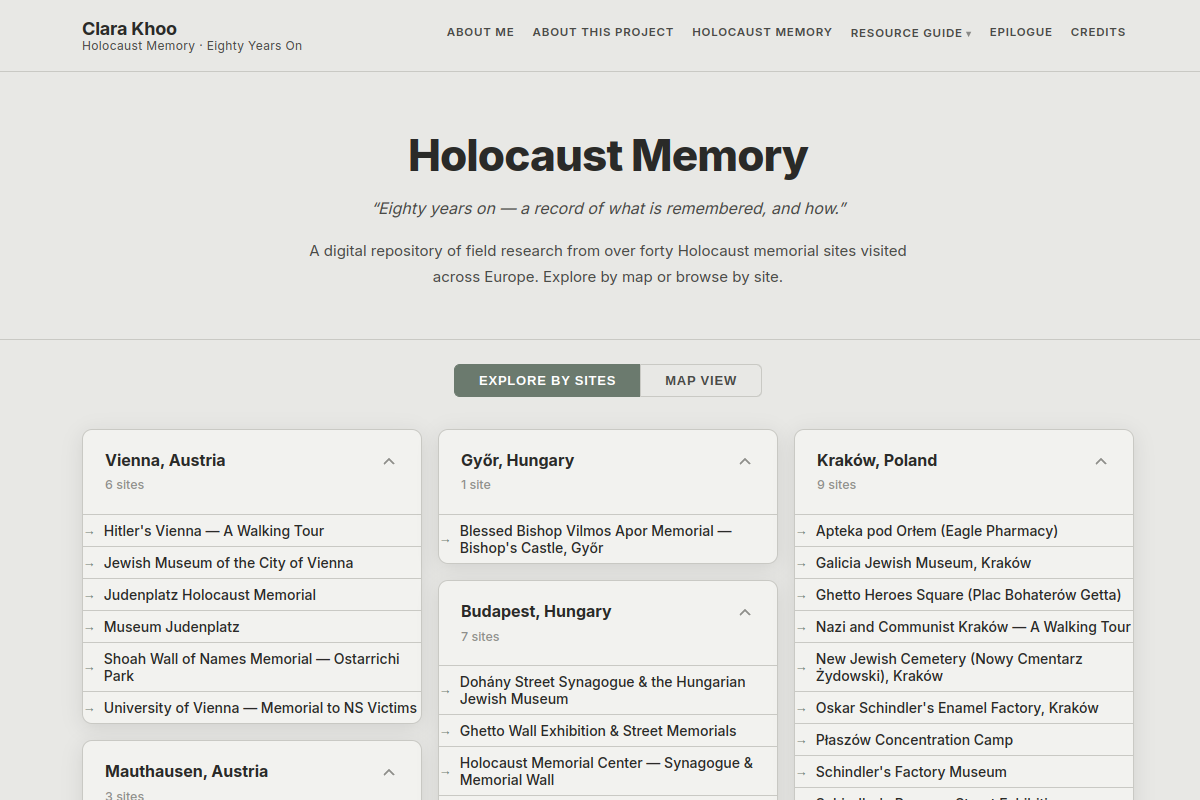Open Ghetto Heroes Square entry
The image size is (1200, 800).
[964, 595]
